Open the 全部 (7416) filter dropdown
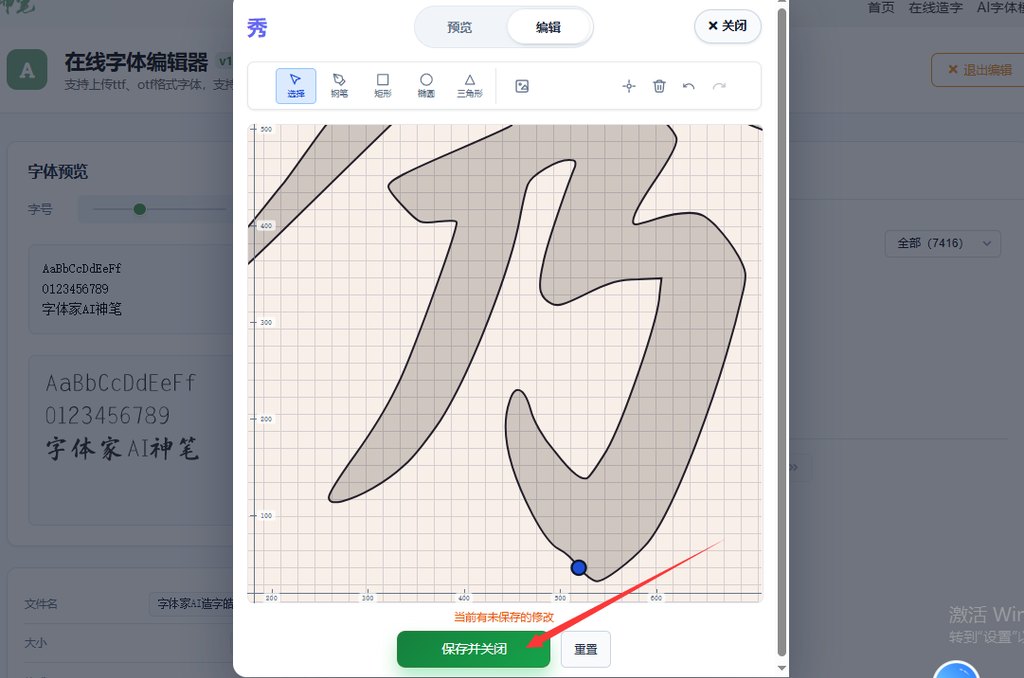 pos(941,243)
